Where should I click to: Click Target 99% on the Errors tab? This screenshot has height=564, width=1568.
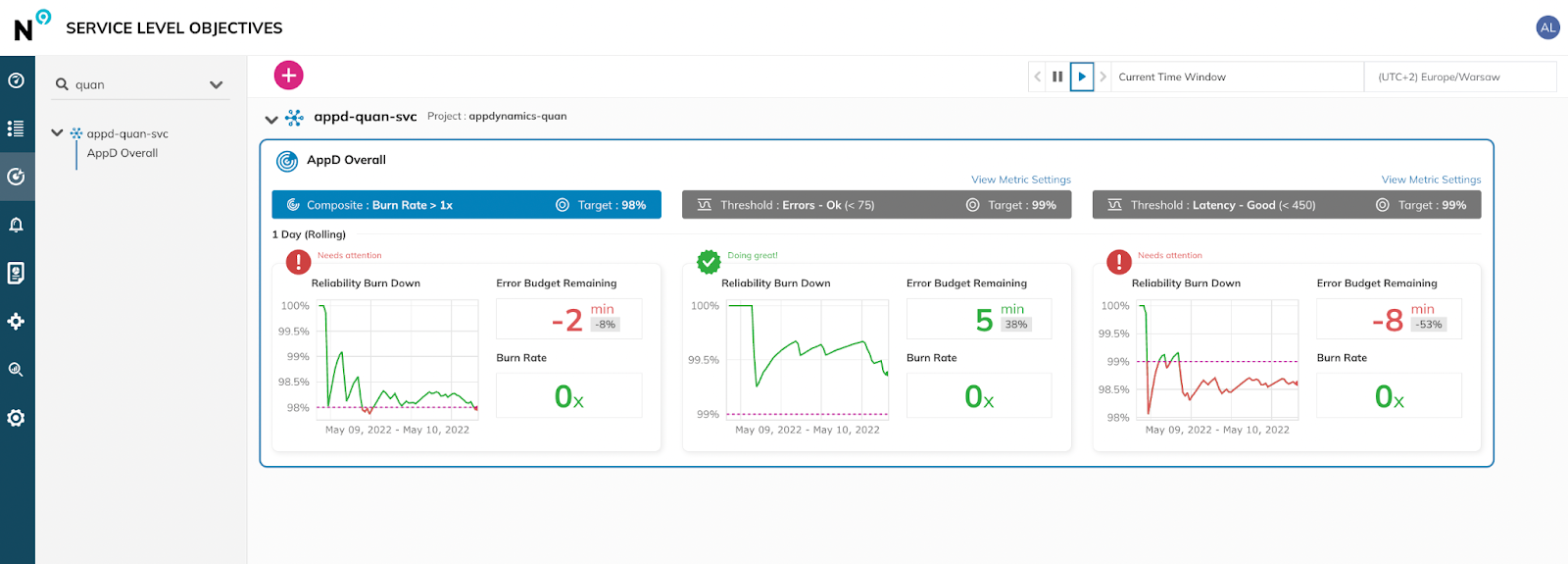(1022, 205)
